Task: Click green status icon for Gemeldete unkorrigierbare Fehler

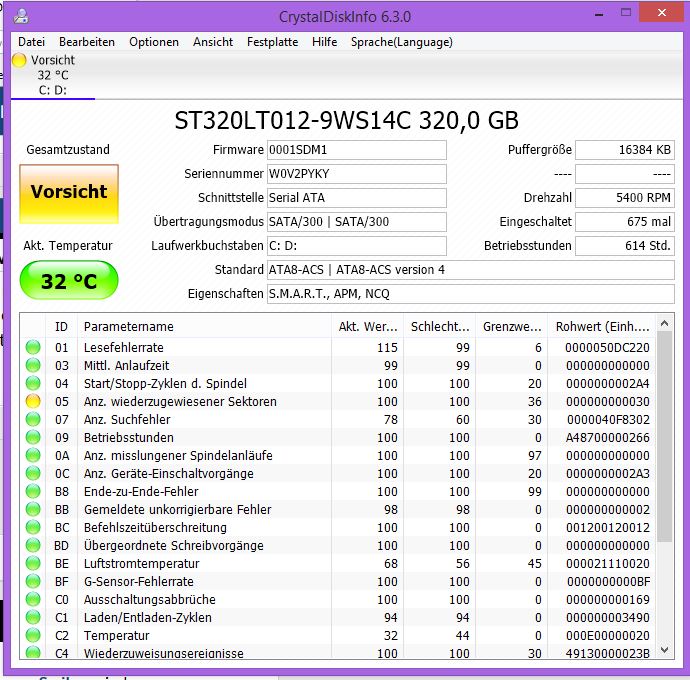Action: point(33,510)
